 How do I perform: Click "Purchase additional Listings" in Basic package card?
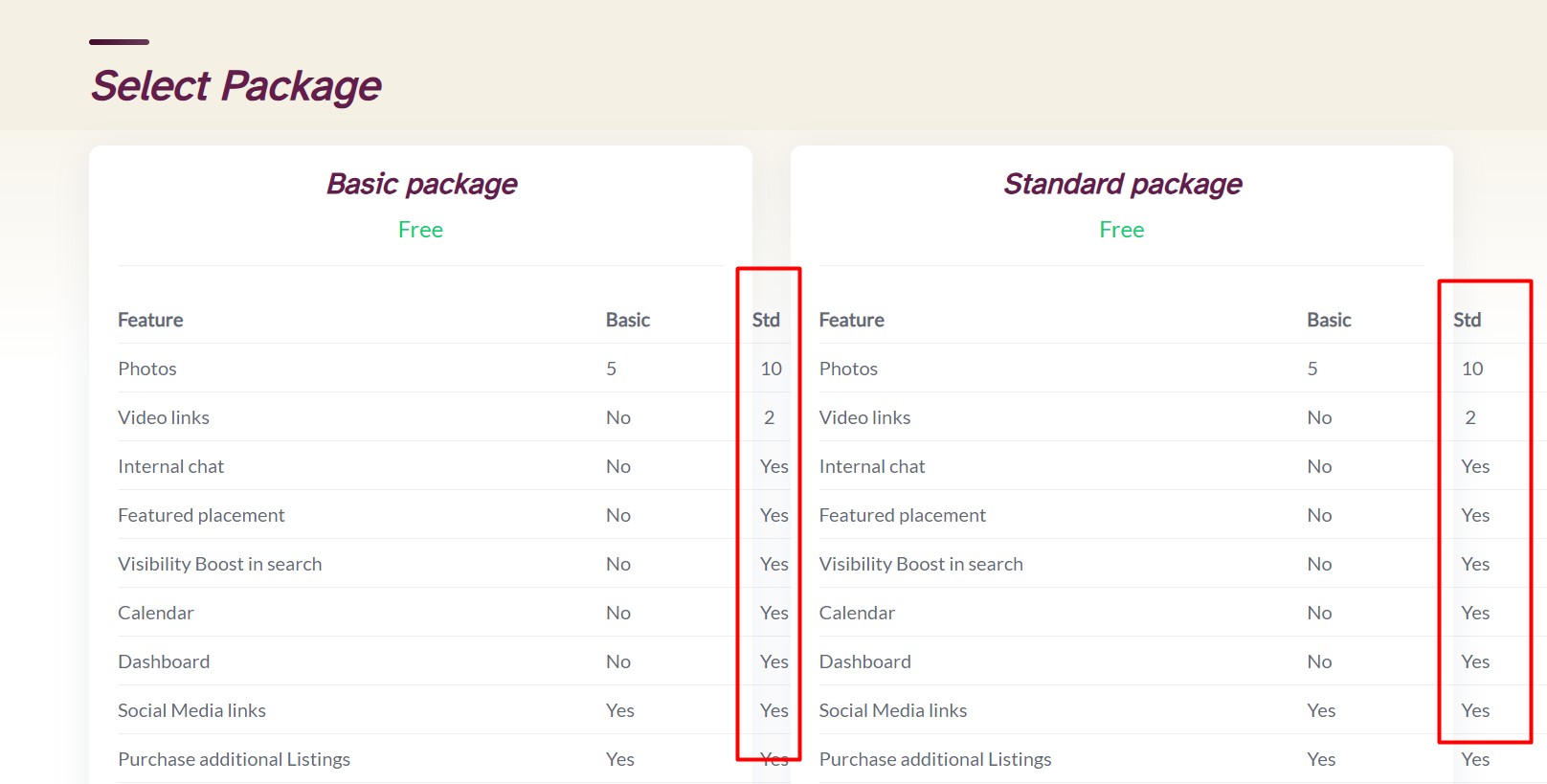234,759
